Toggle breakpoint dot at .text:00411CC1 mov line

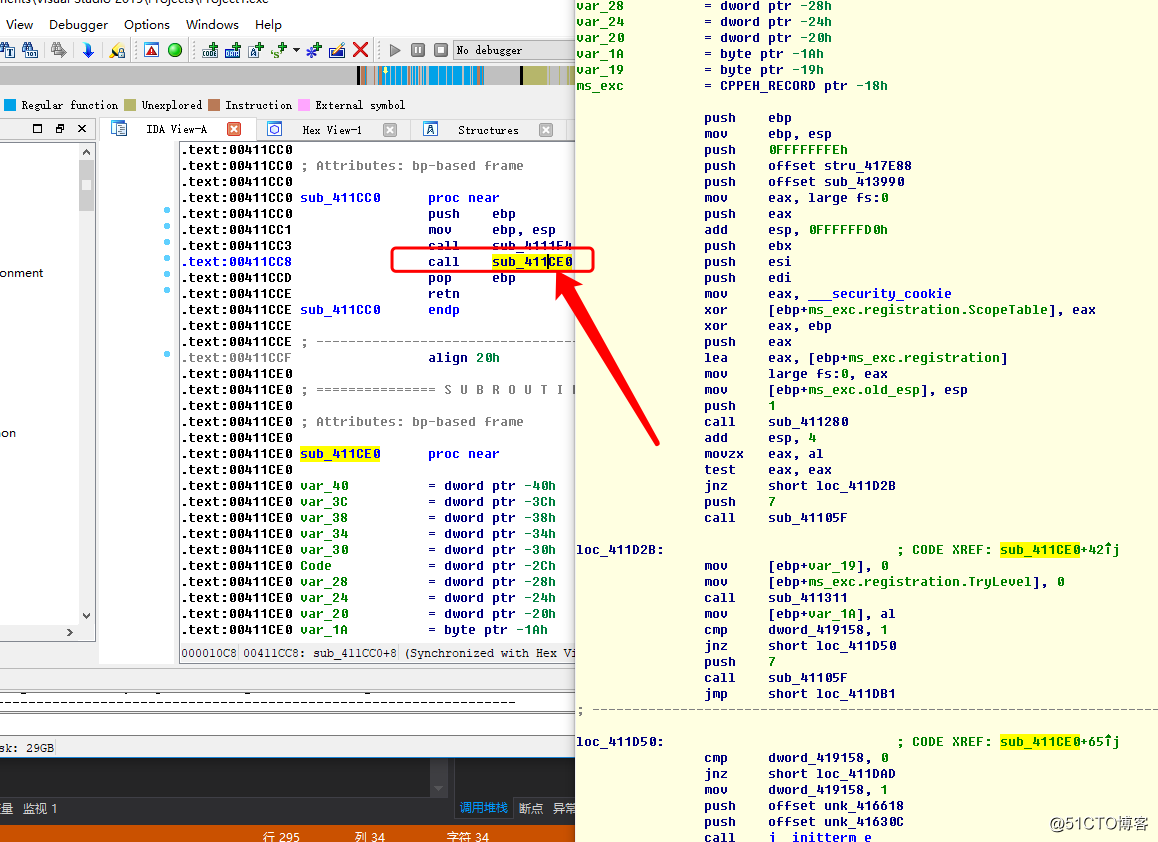click(x=167, y=226)
